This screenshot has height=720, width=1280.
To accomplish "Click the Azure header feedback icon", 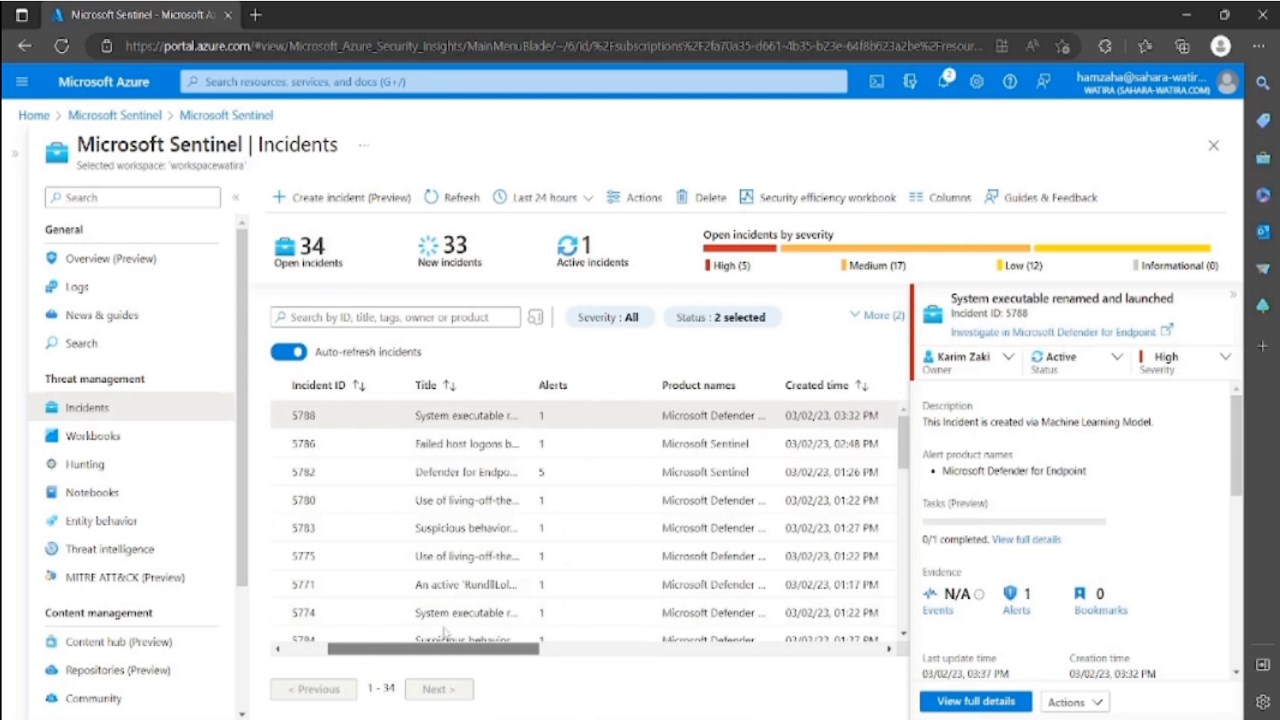I will click(x=1043, y=82).
